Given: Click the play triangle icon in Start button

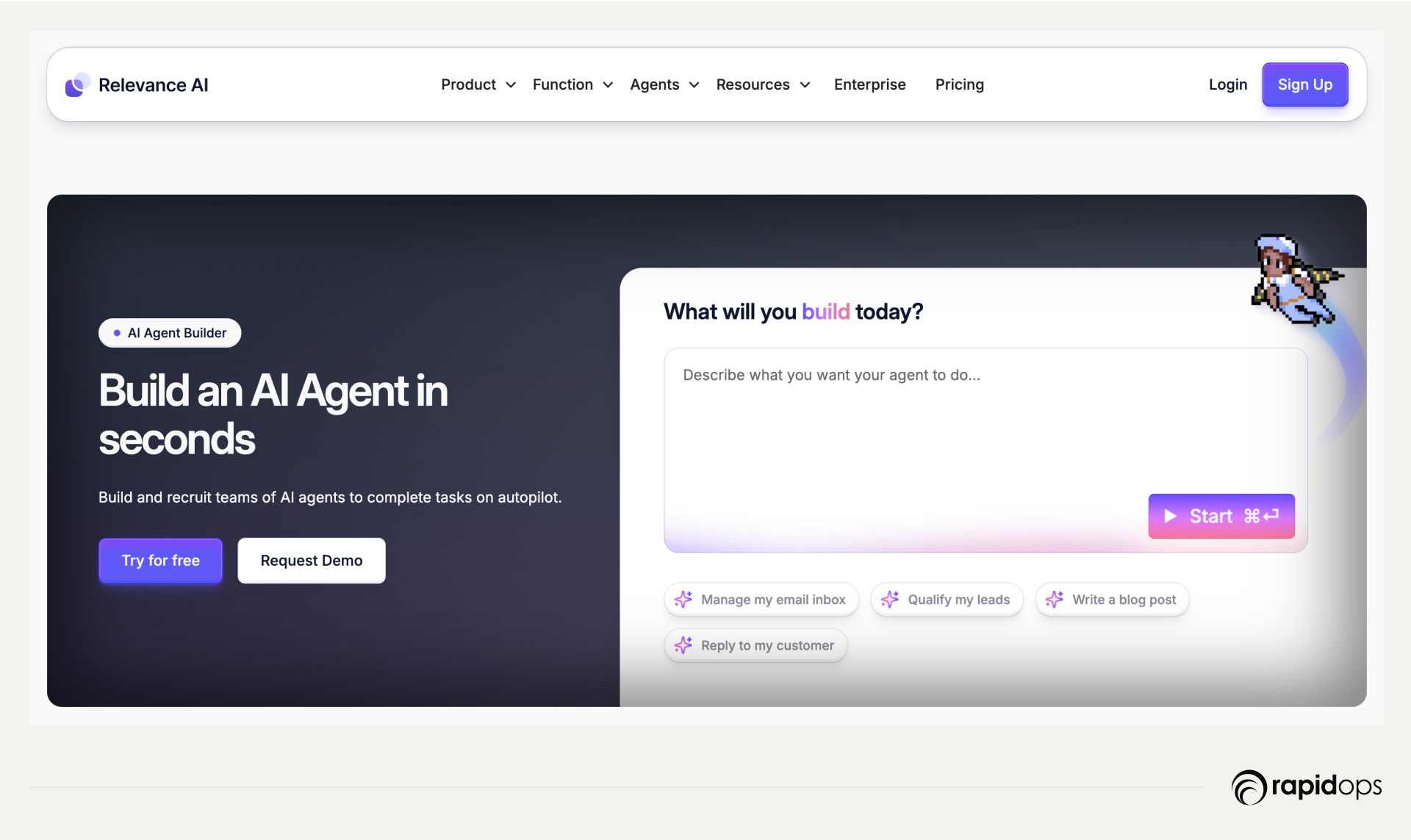Looking at the screenshot, I should pos(1171,516).
